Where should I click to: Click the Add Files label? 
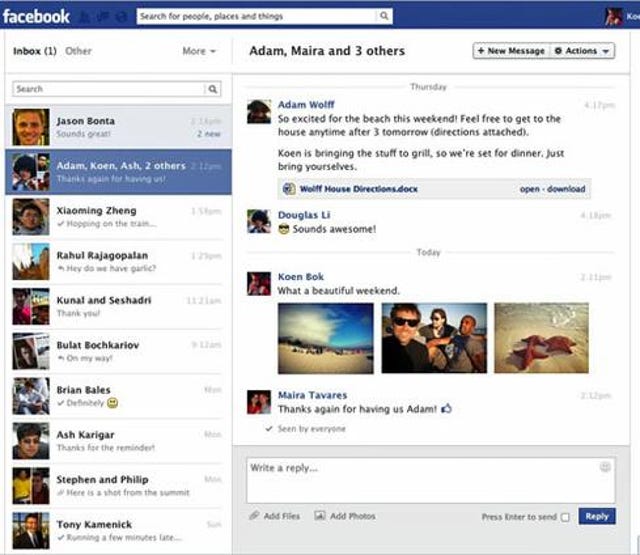(282, 516)
